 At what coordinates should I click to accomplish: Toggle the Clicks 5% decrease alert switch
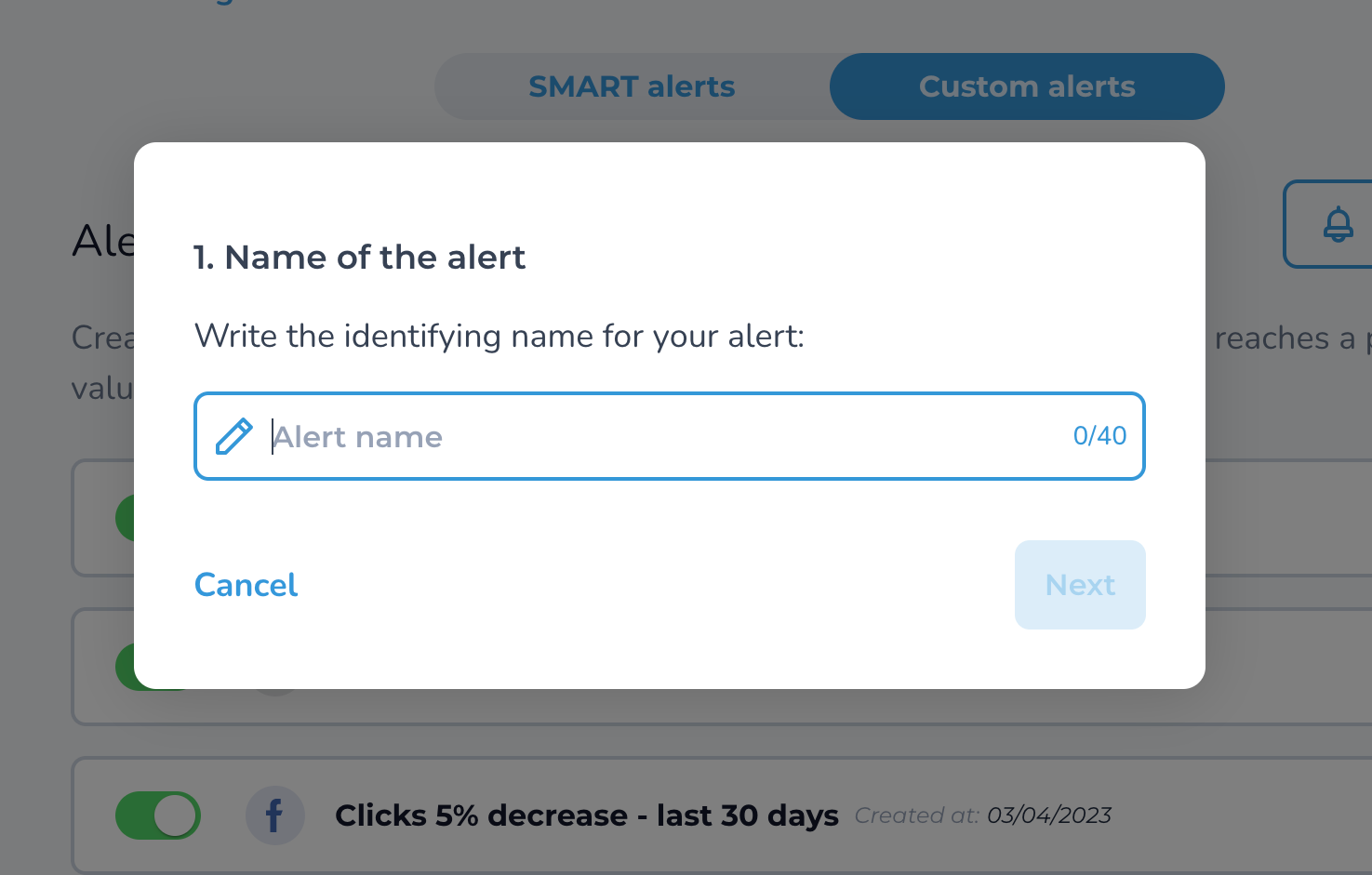point(157,815)
